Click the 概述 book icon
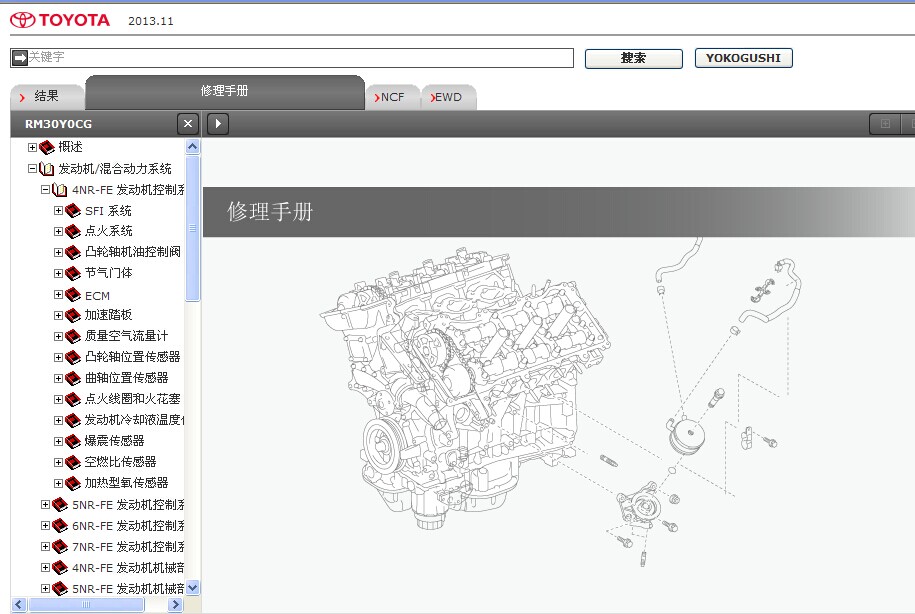Viewport: 915px width, 614px height. [47, 148]
